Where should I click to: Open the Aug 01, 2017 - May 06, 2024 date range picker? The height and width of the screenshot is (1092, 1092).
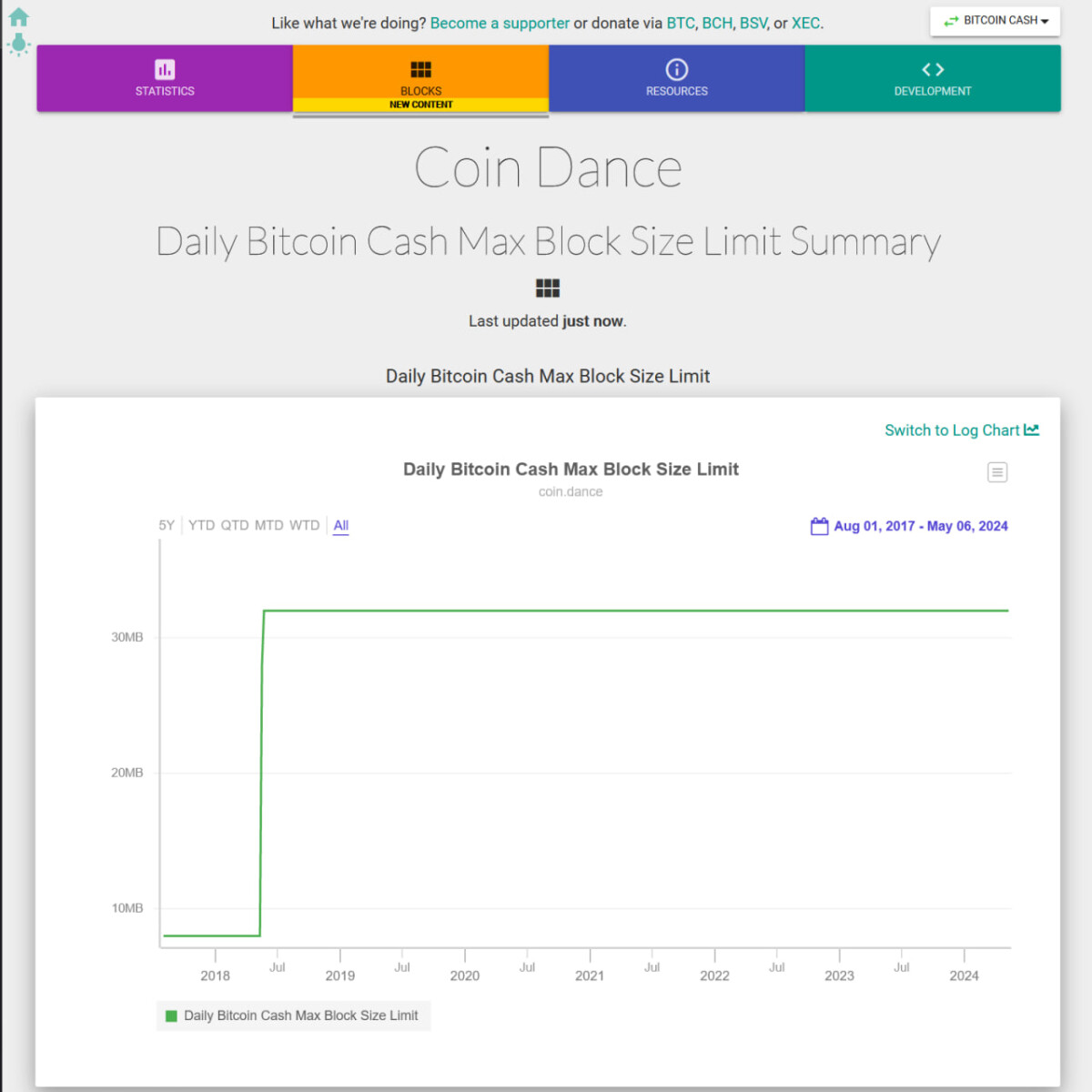(x=921, y=526)
